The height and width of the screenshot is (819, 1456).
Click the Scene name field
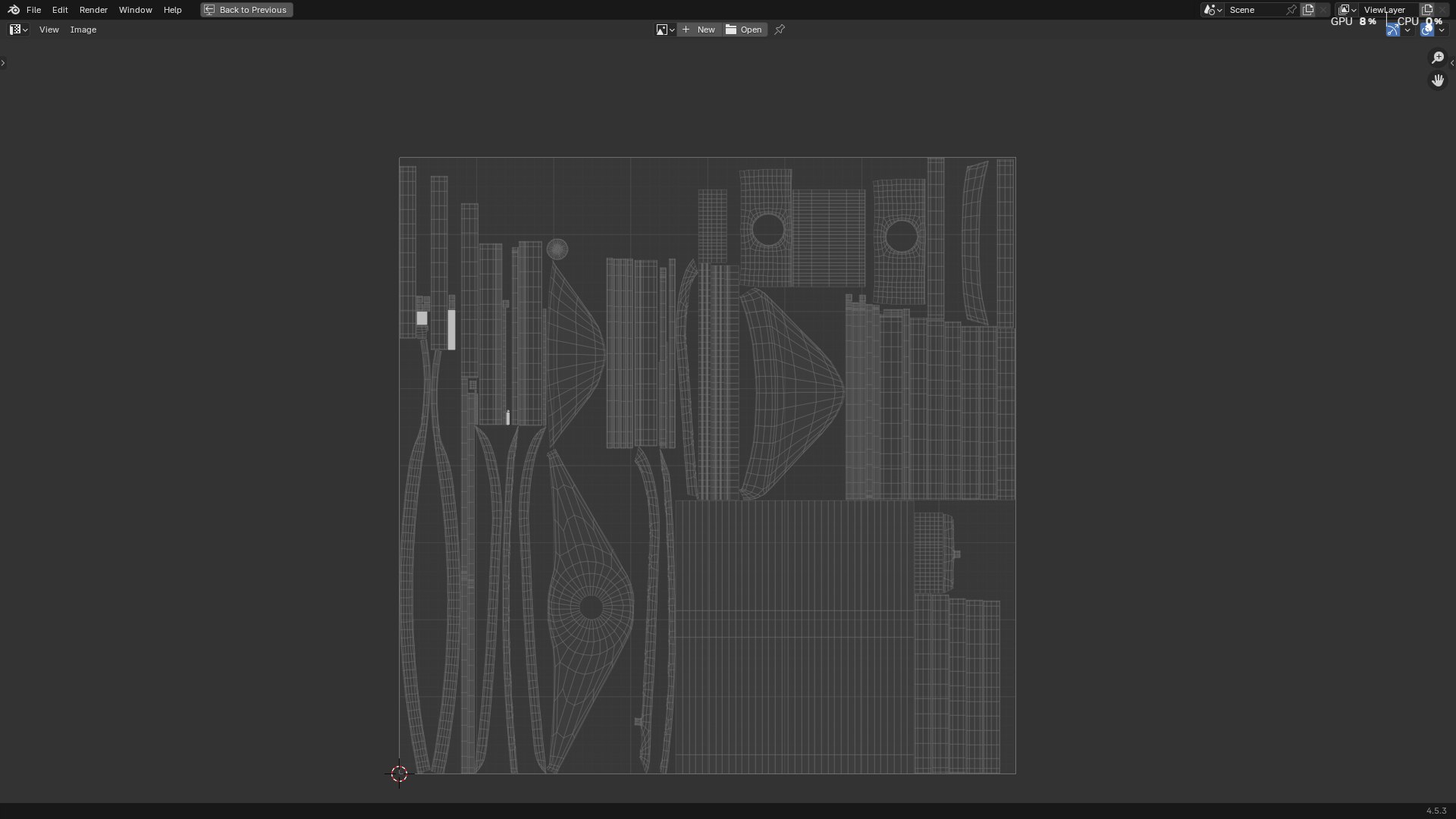pos(1254,10)
